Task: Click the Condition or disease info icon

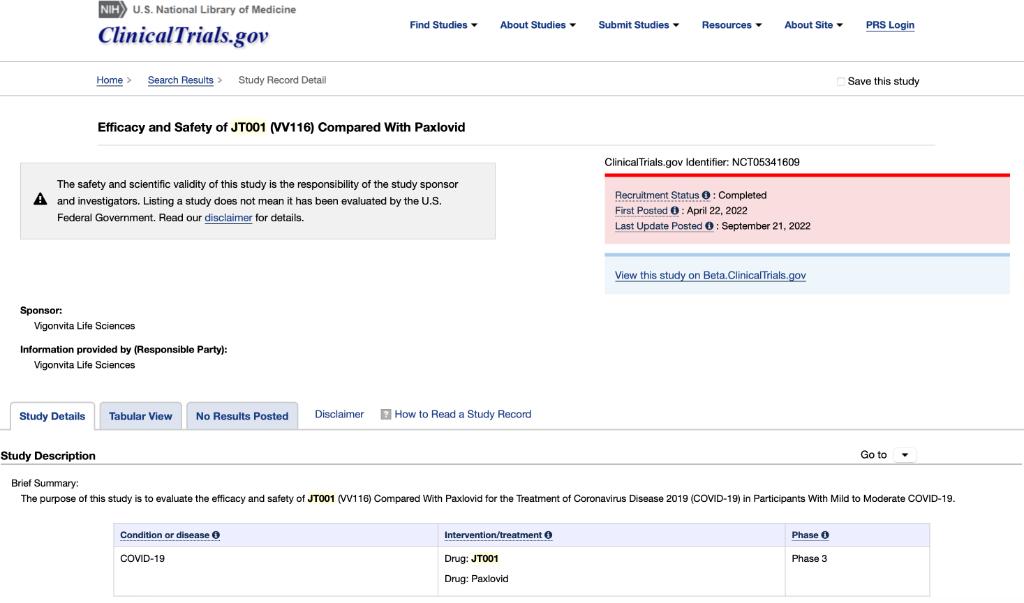Action: click(216, 535)
